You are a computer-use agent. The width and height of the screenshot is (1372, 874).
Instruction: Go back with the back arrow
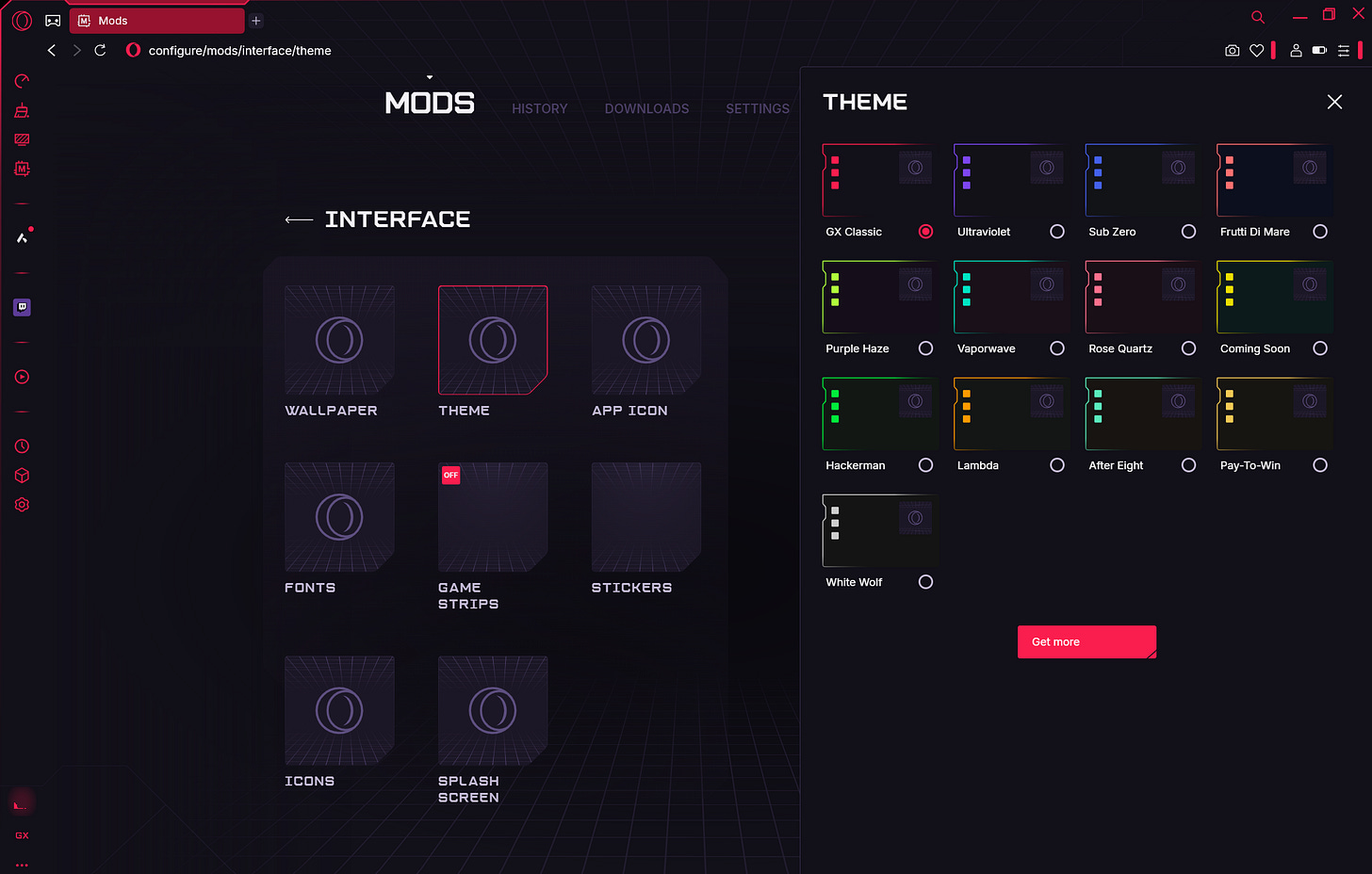coord(52,50)
